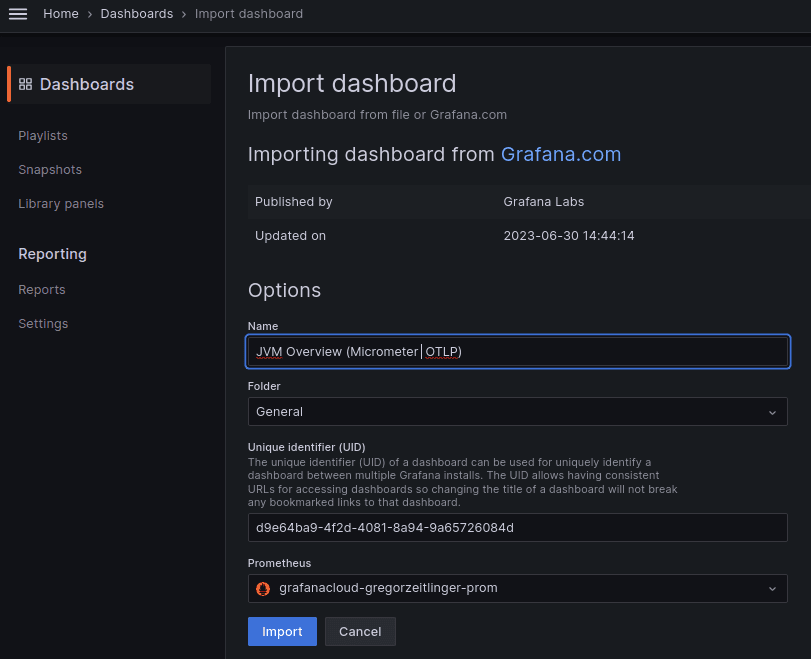Click the 'Published by' row label
811x659 pixels.
(294, 202)
